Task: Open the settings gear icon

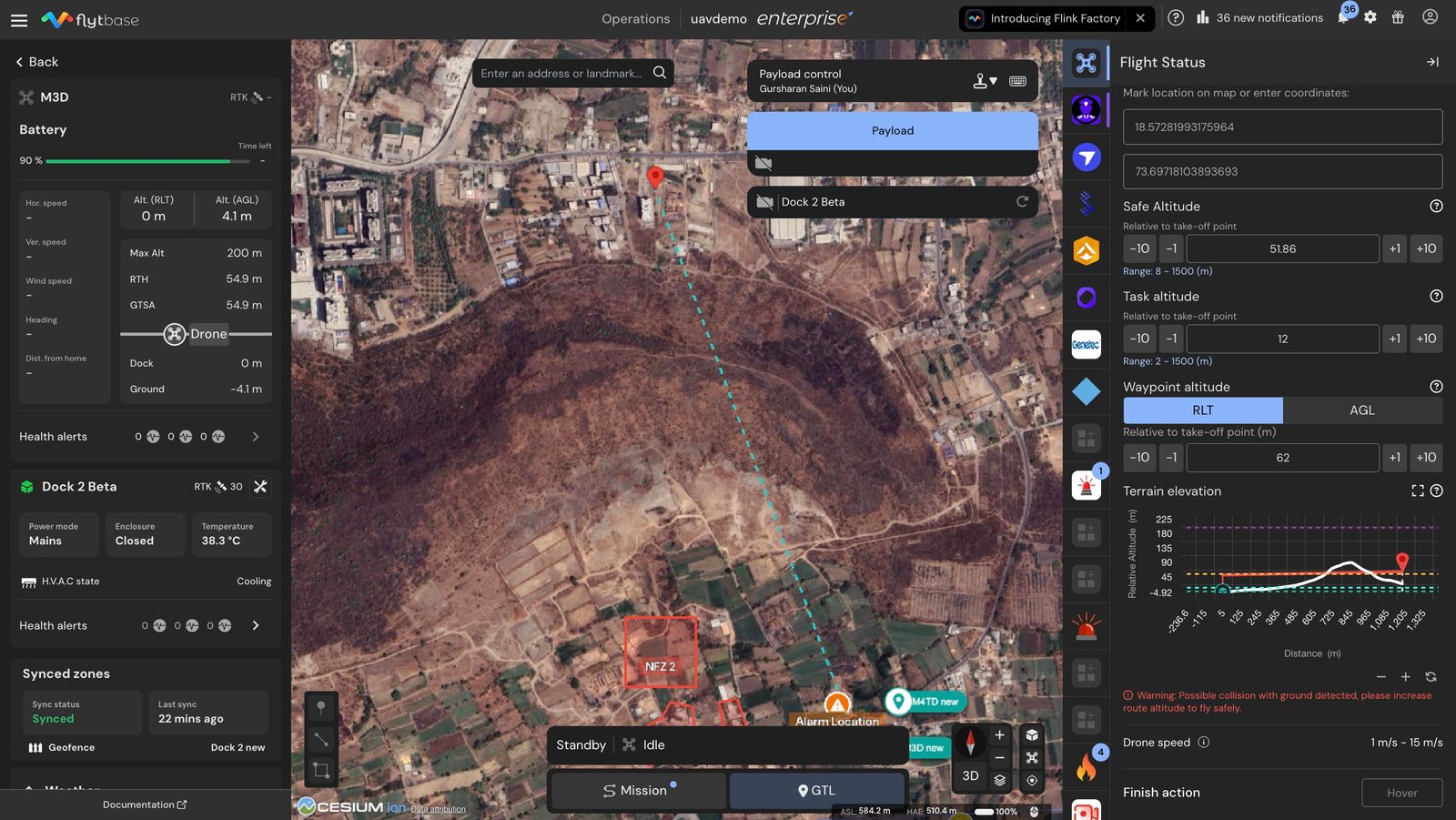Action: [x=1370, y=18]
